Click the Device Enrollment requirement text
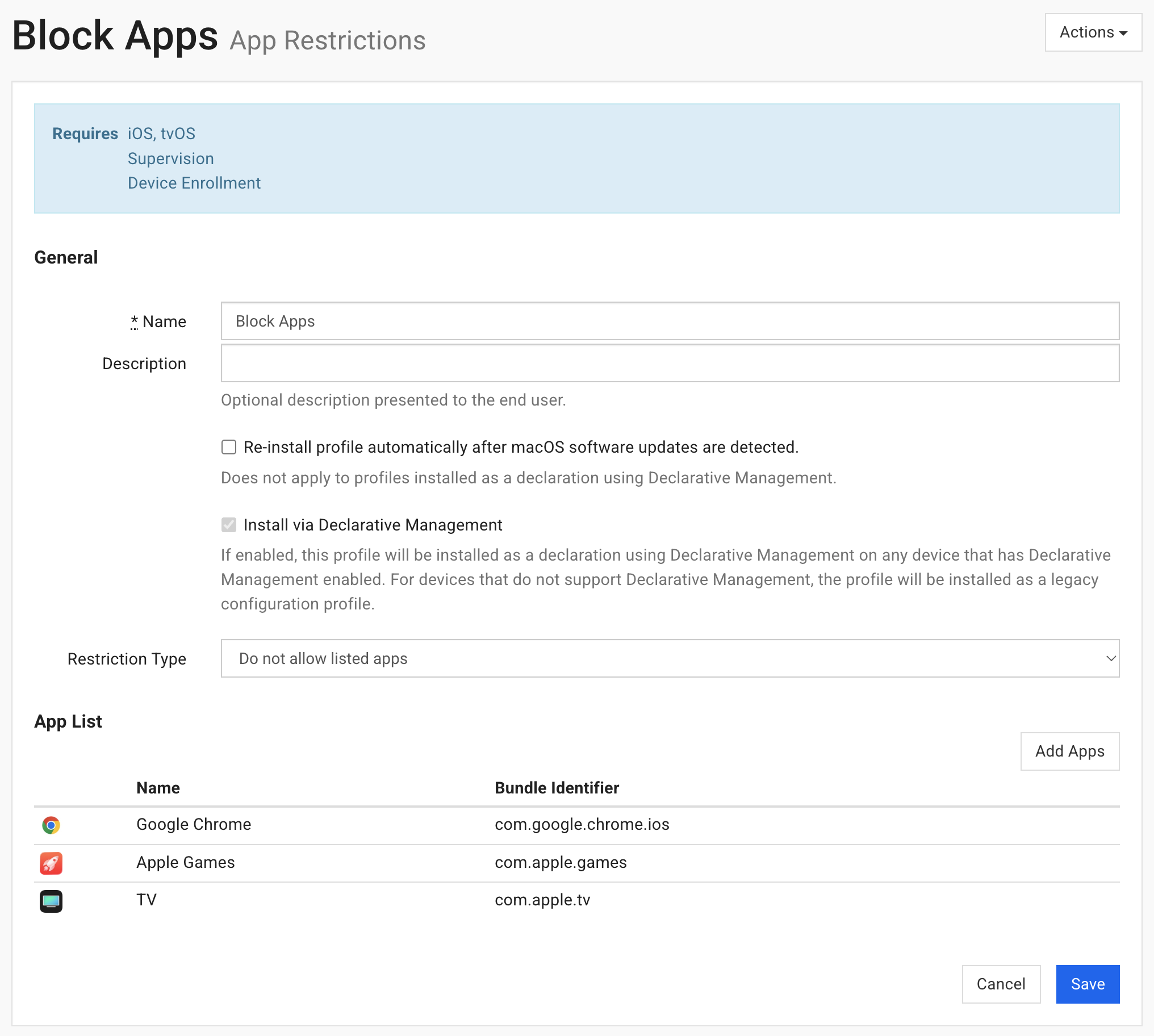Image resolution: width=1154 pixels, height=1036 pixels. point(194,183)
